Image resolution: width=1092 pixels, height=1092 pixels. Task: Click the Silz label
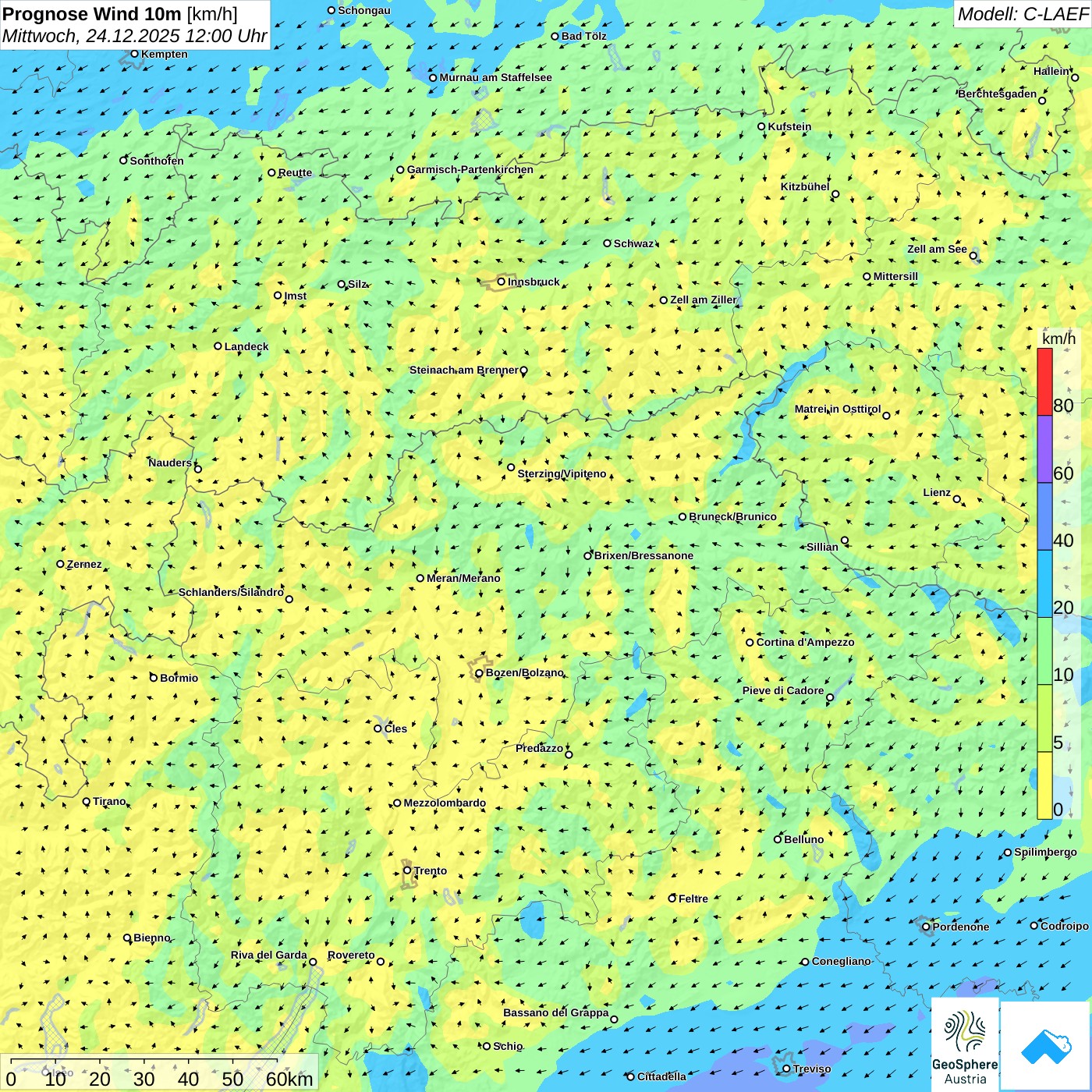(x=357, y=284)
